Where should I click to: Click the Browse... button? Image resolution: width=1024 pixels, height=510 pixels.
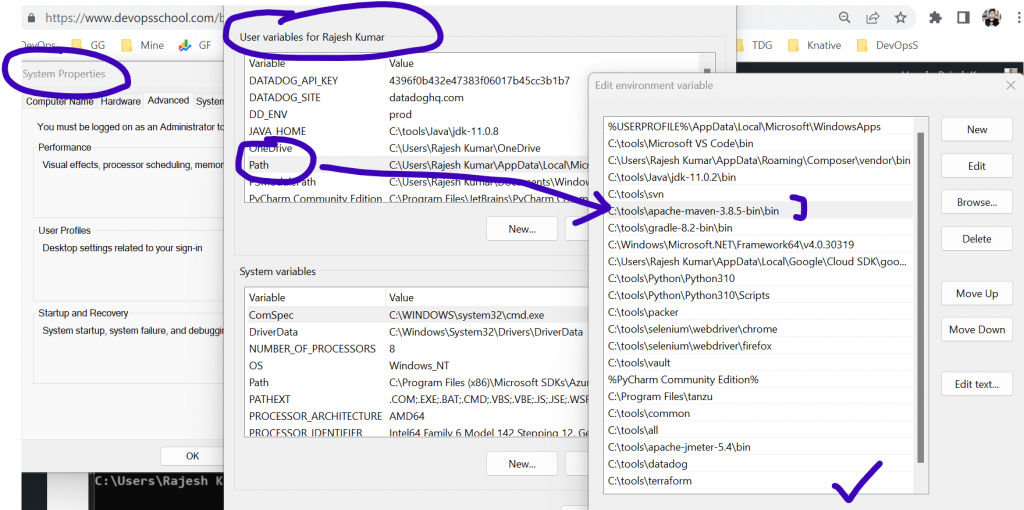pyautogui.click(x=976, y=202)
